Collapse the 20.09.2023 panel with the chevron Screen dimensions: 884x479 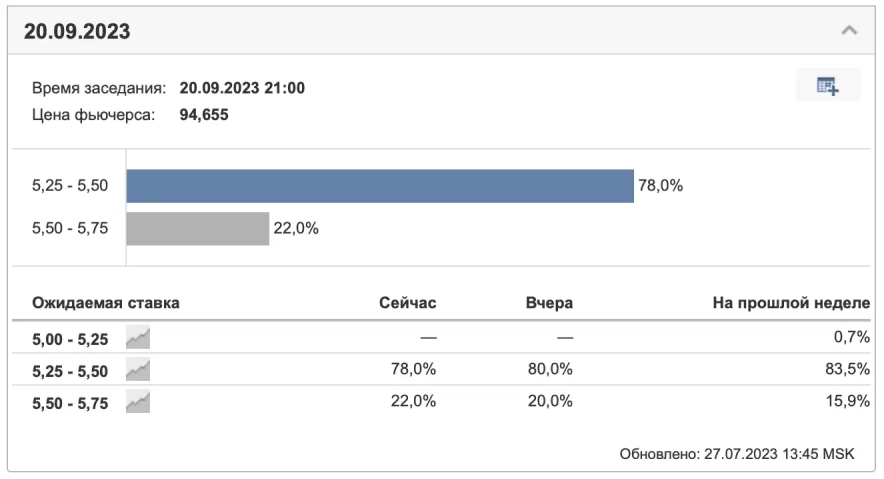(849, 31)
